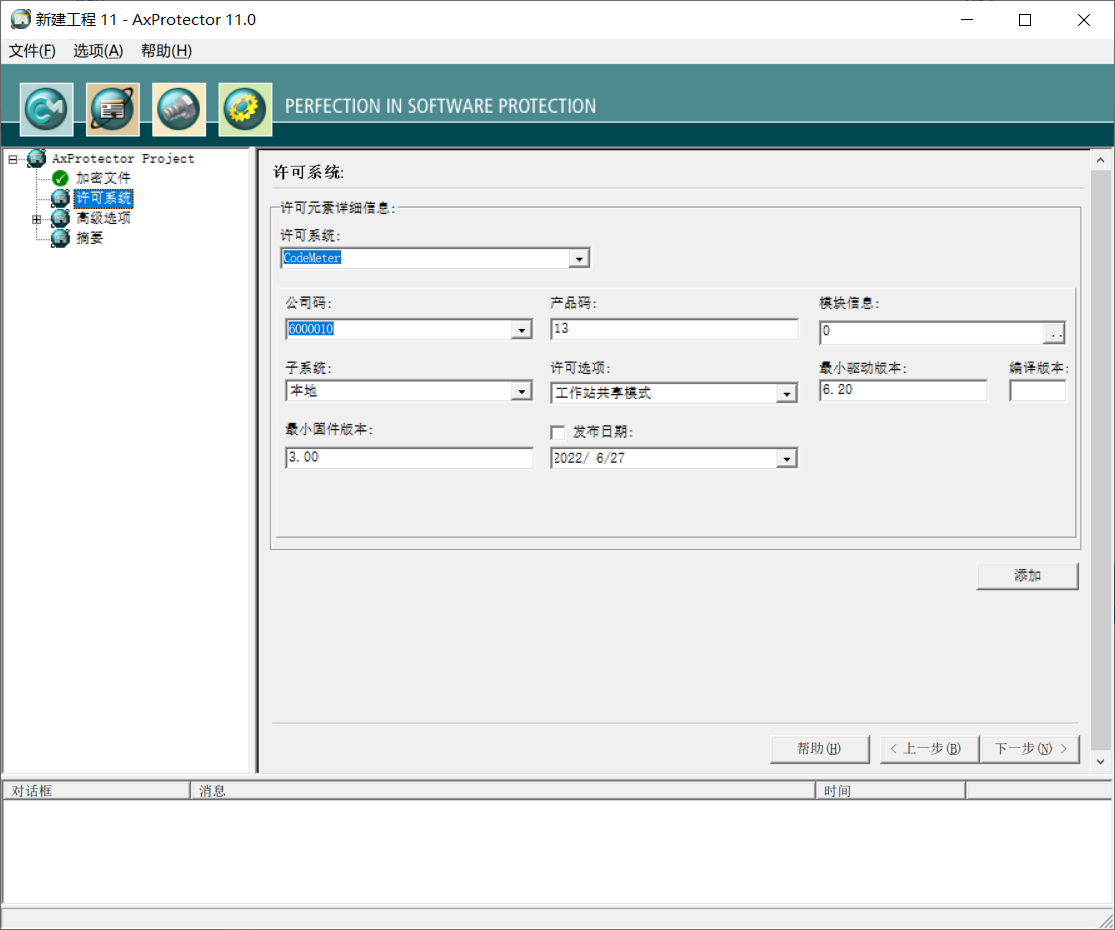The image size is (1115, 930).
Task: Click the browse button next to 模块信息
Action: point(1055,333)
